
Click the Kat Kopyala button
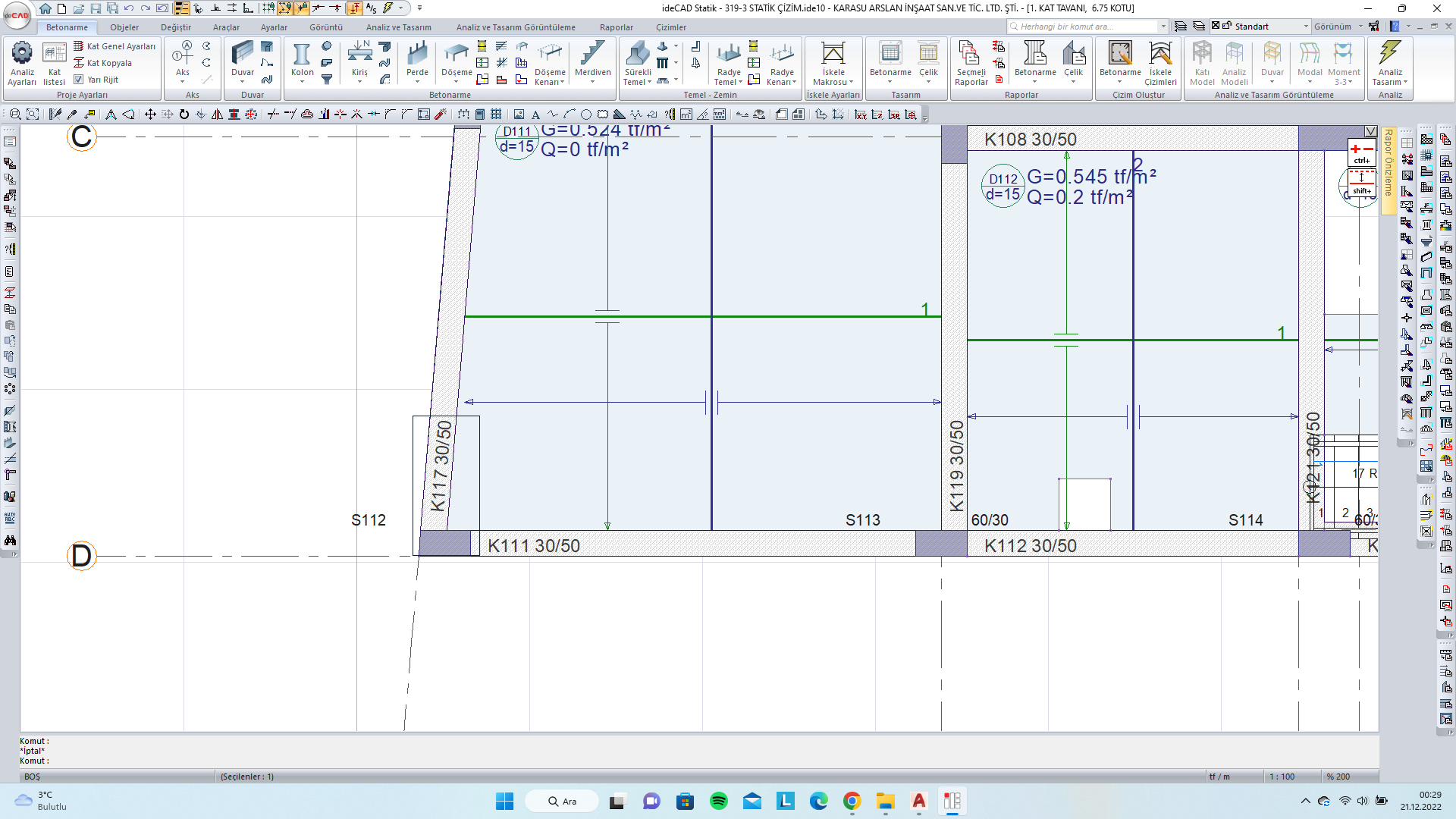click(x=103, y=63)
